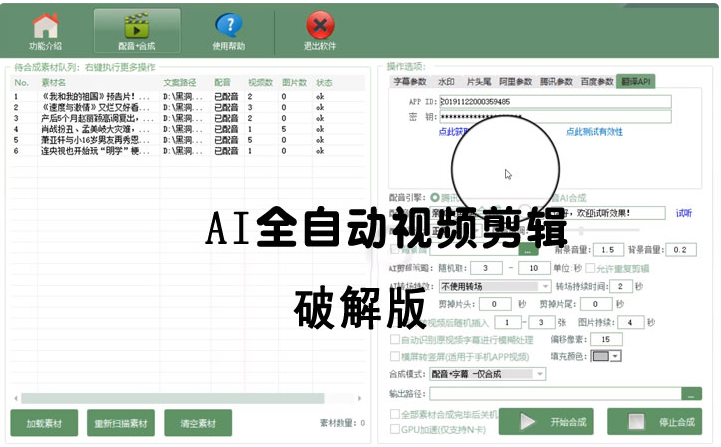Toggle 全部素材合成完毕后关机 checkbox
The height and width of the screenshot is (447, 721).
pyautogui.click(x=395, y=414)
